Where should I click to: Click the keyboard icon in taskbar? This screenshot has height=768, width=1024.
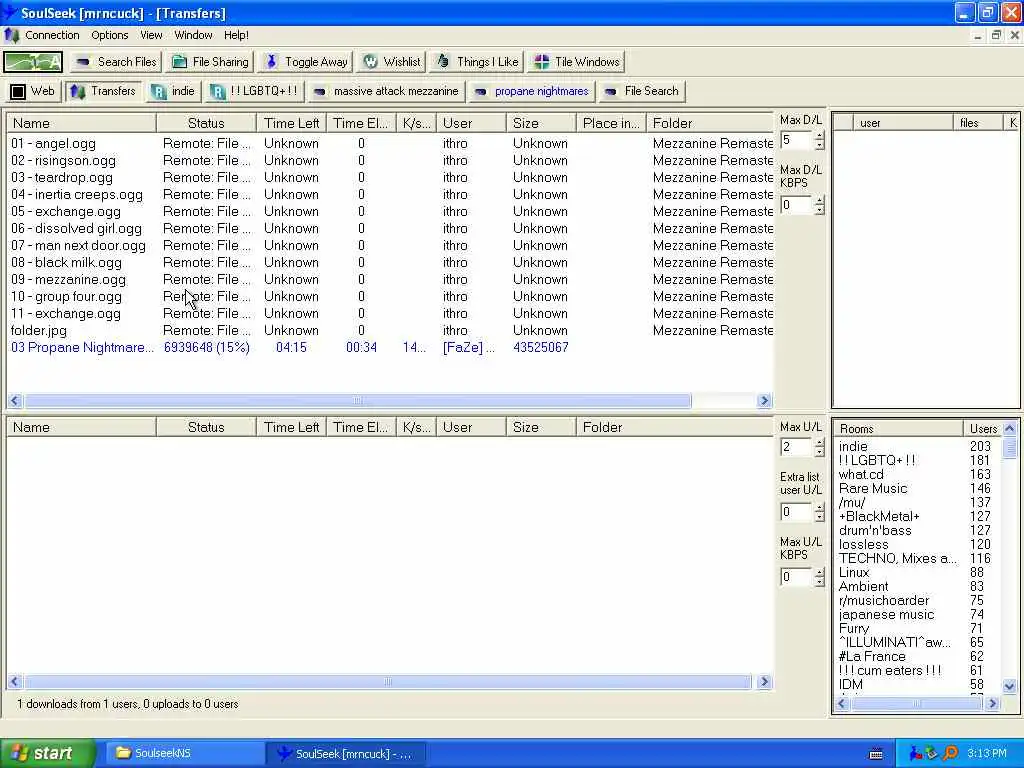pos(876,754)
